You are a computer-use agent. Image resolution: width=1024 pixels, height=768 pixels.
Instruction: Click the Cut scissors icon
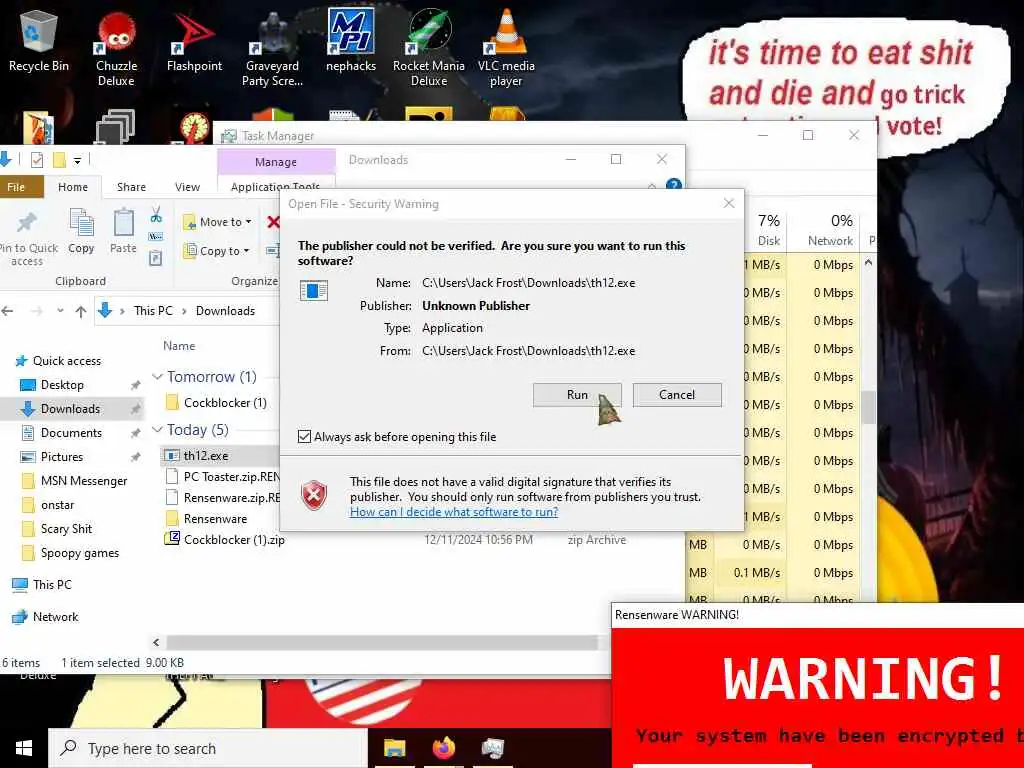click(156, 214)
